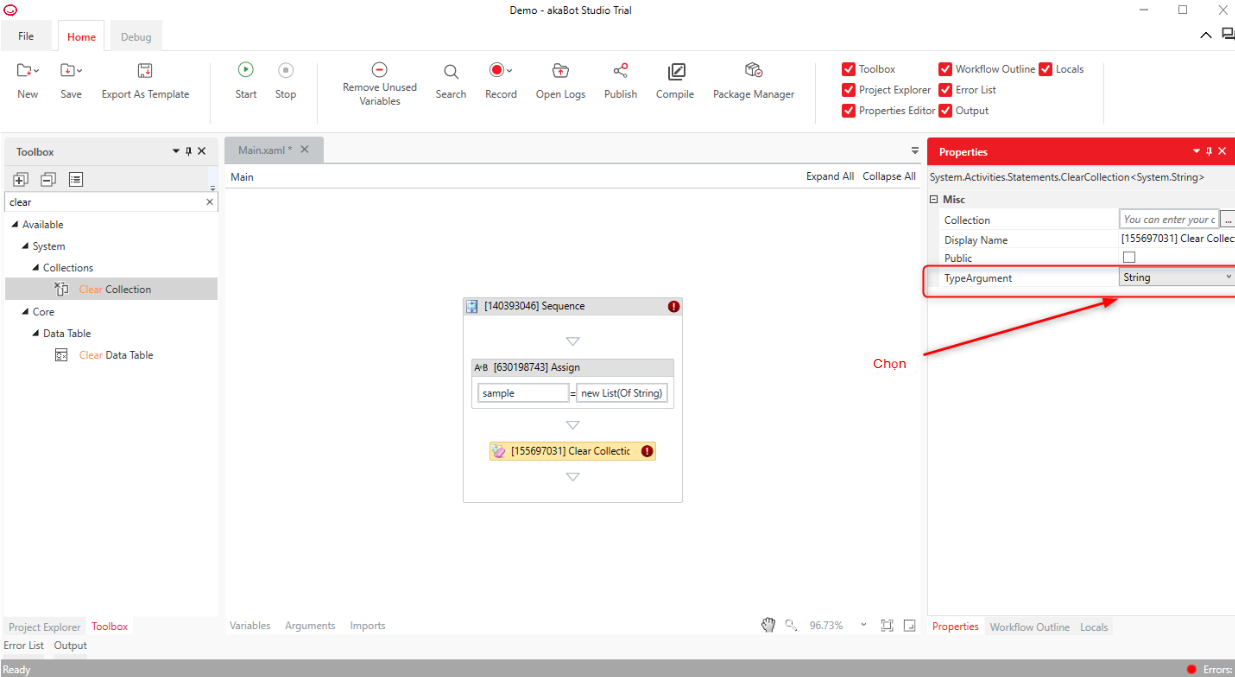This screenshot has height=677, width=1235.
Task: Click the Clear Collection activity icon in Toolbox
Action: (x=61, y=289)
